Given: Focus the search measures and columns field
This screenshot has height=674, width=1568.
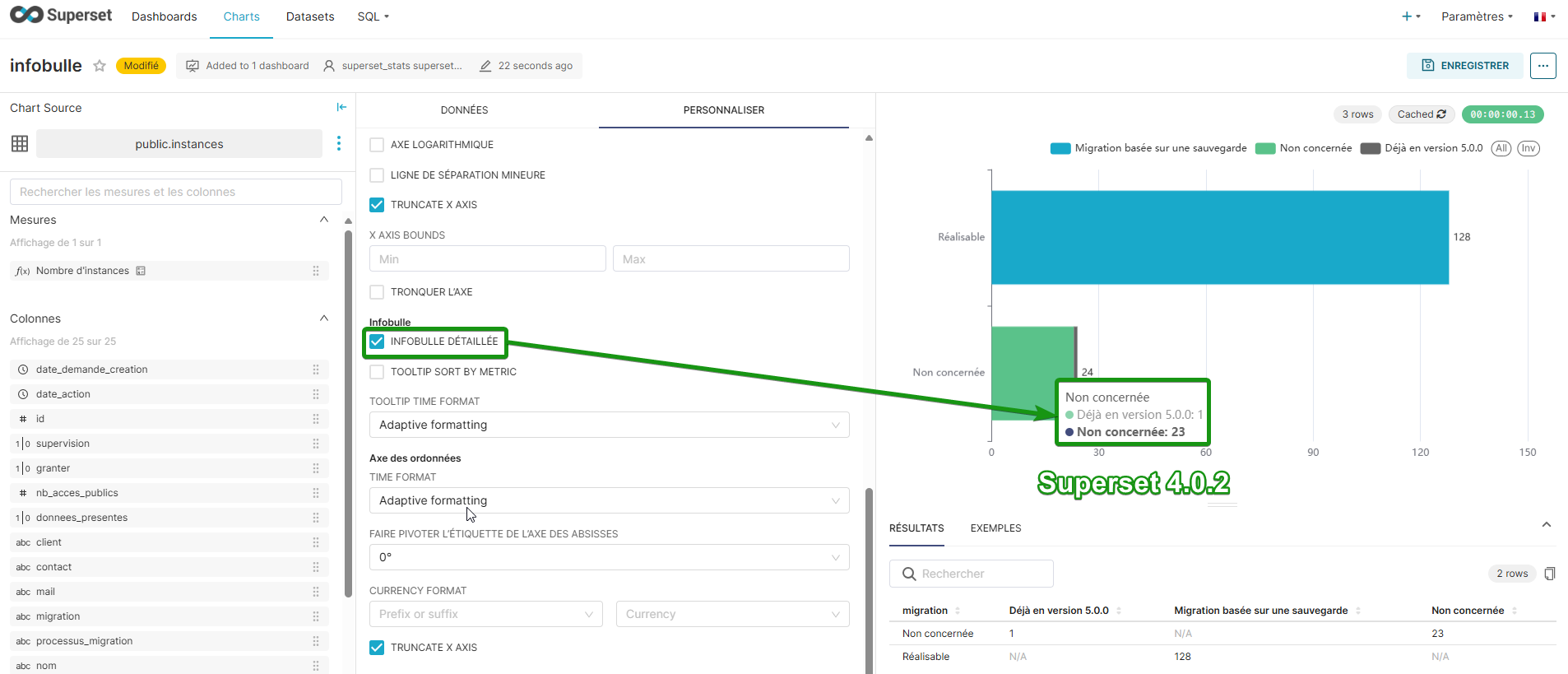Looking at the screenshot, I should pos(176,192).
